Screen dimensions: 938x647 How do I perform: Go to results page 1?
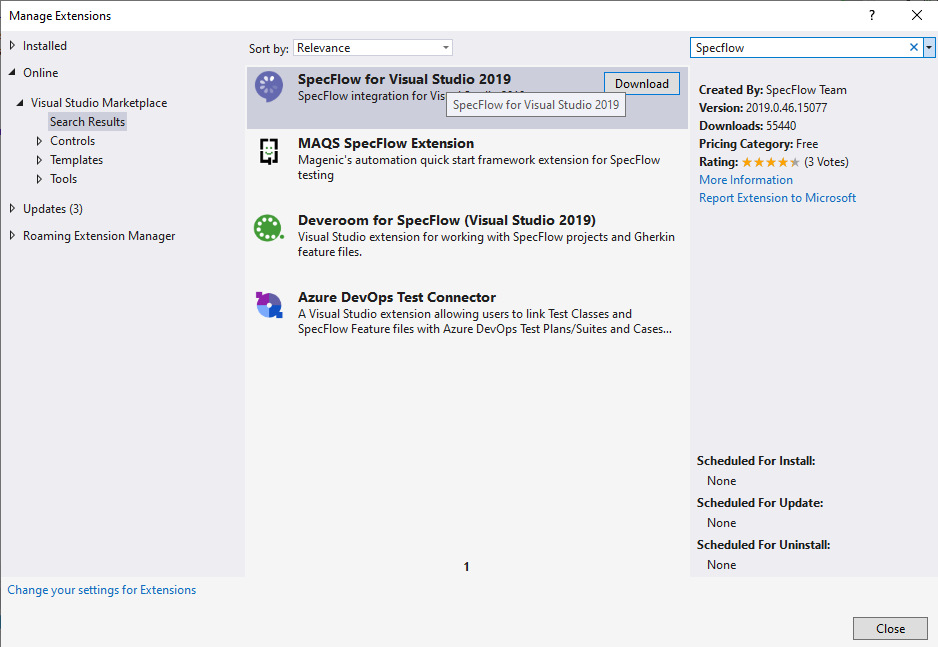(467, 567)
